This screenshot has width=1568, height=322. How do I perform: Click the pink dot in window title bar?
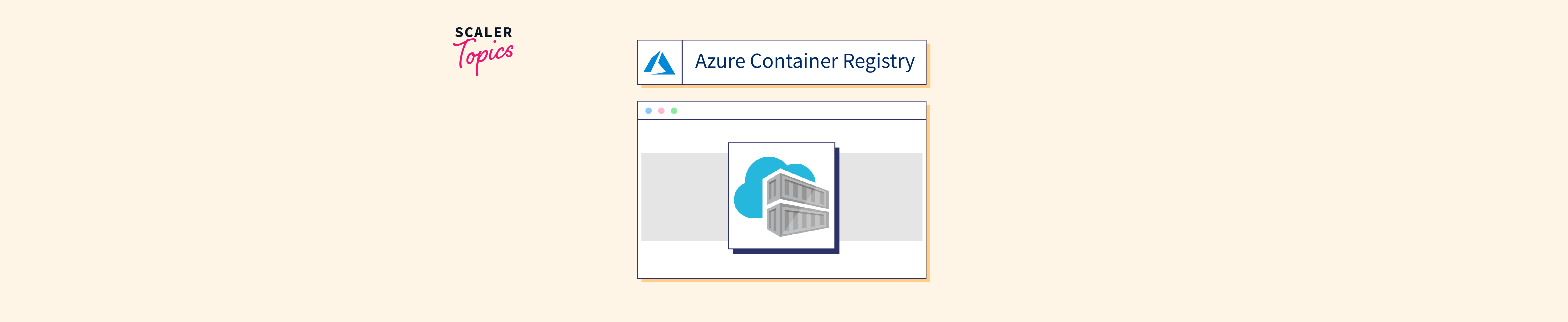[661, 111]
